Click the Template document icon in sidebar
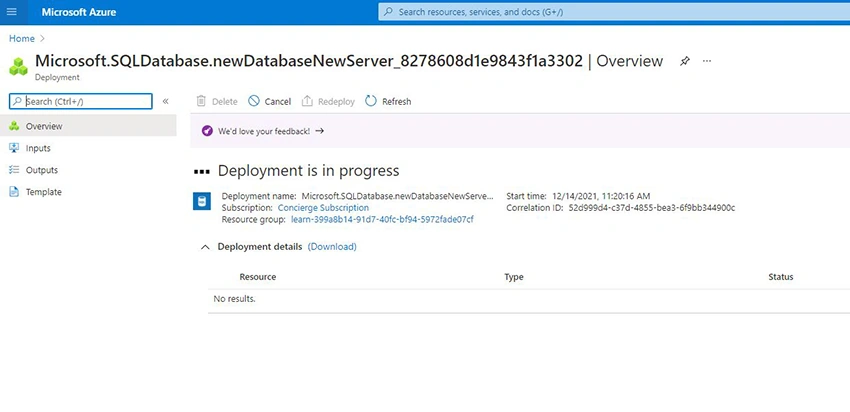Image resolution: width=850 pixels, height=412 pixels. pyautogui.click(x=14, y=192)
